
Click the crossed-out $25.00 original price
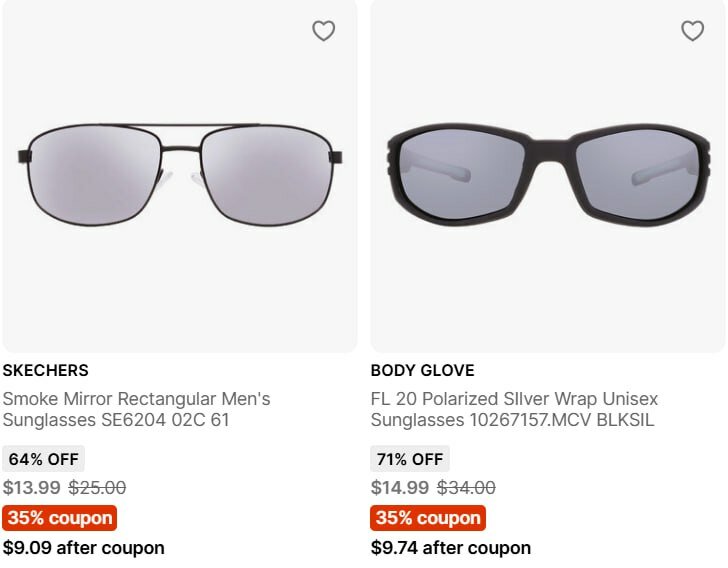(x=97, y=488)
